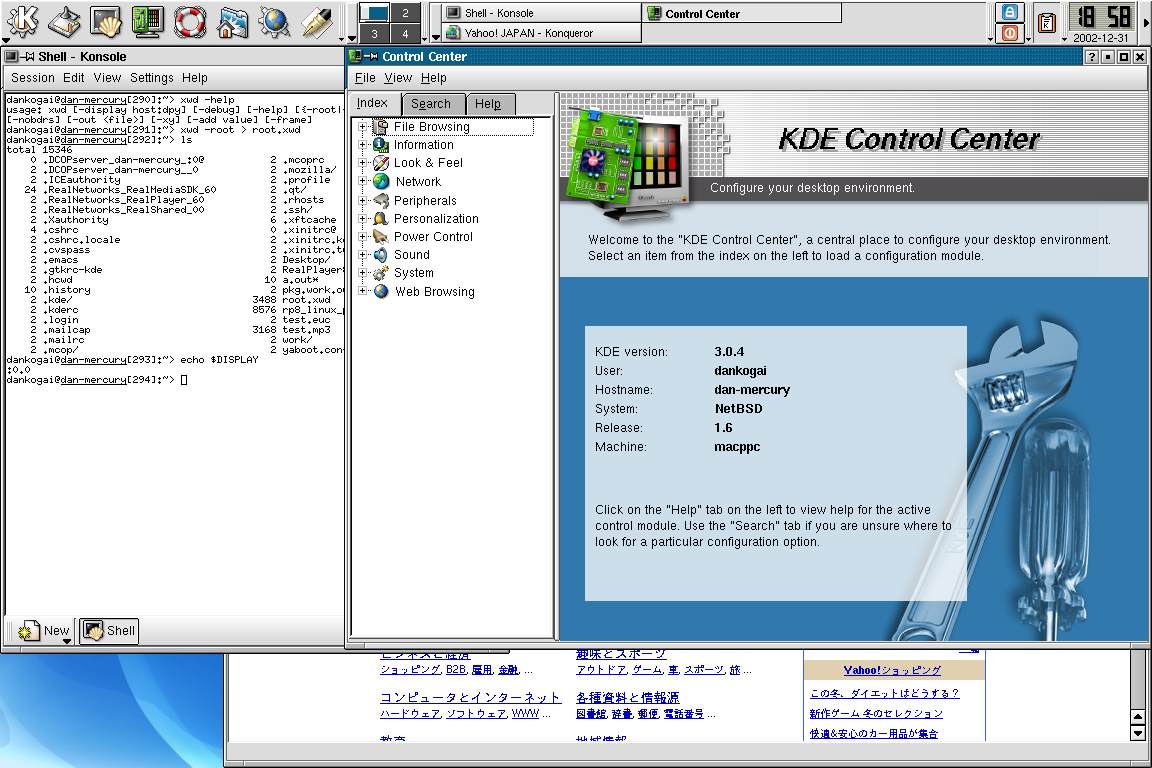Click the Konqueror scrollbar up arrow

click(1137, 717)
